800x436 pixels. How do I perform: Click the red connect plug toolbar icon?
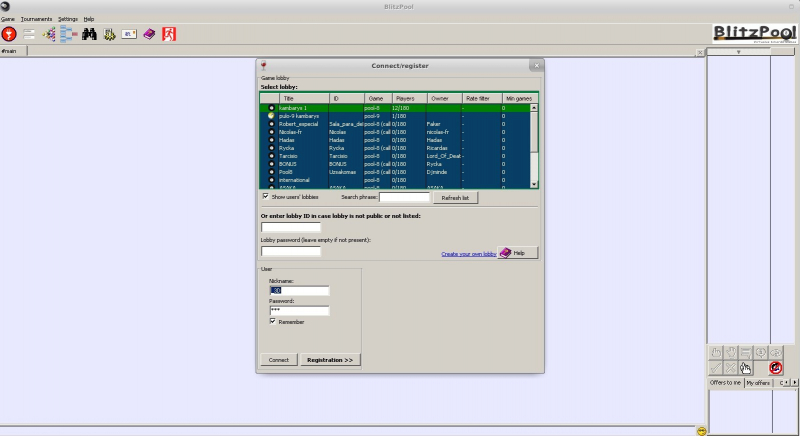(9, 34)
